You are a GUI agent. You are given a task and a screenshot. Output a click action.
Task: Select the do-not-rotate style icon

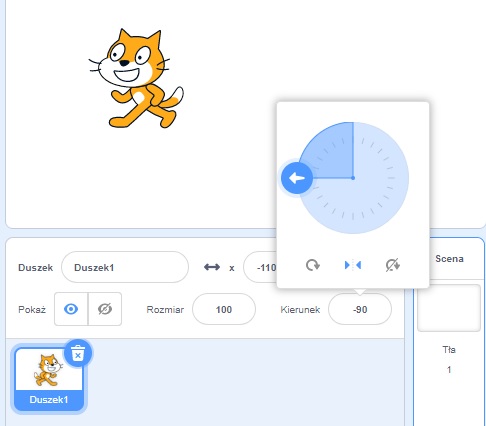click(393, 265)
